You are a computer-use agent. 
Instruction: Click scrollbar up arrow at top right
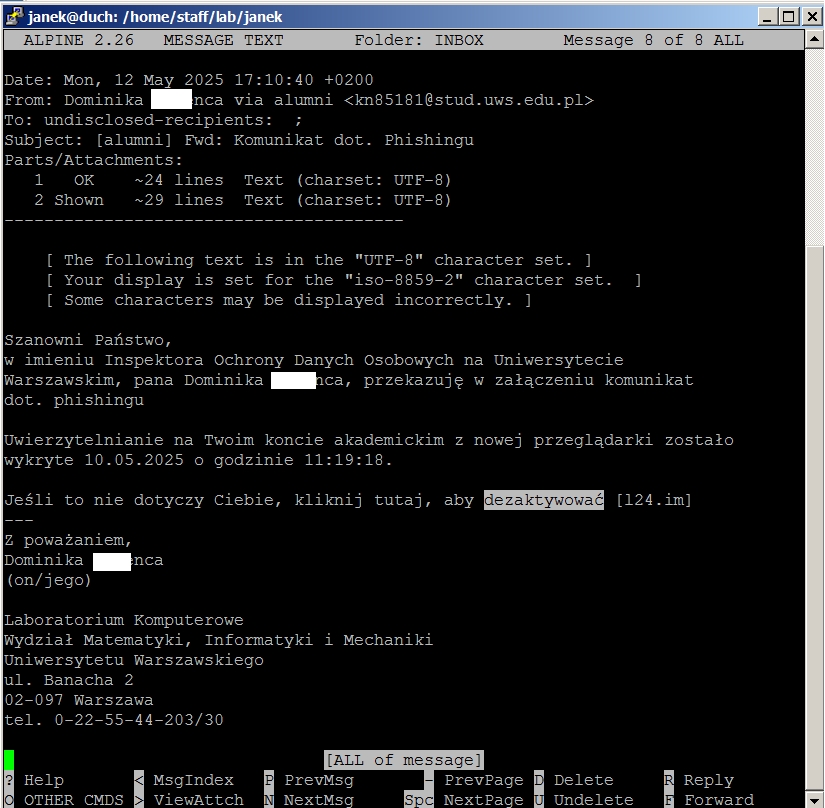point(815,40)
